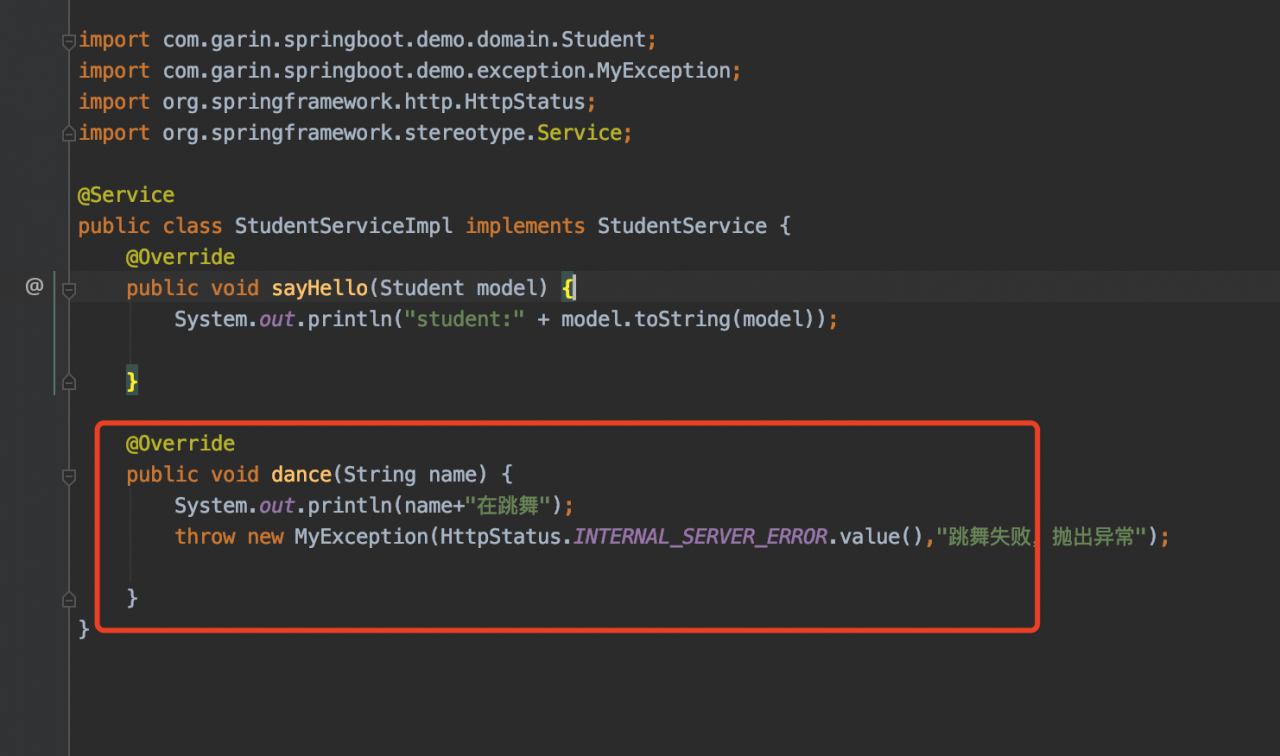Click fold marker at dance closing brace
Screen dimensions: 1280x756
[x=68, y=599]
